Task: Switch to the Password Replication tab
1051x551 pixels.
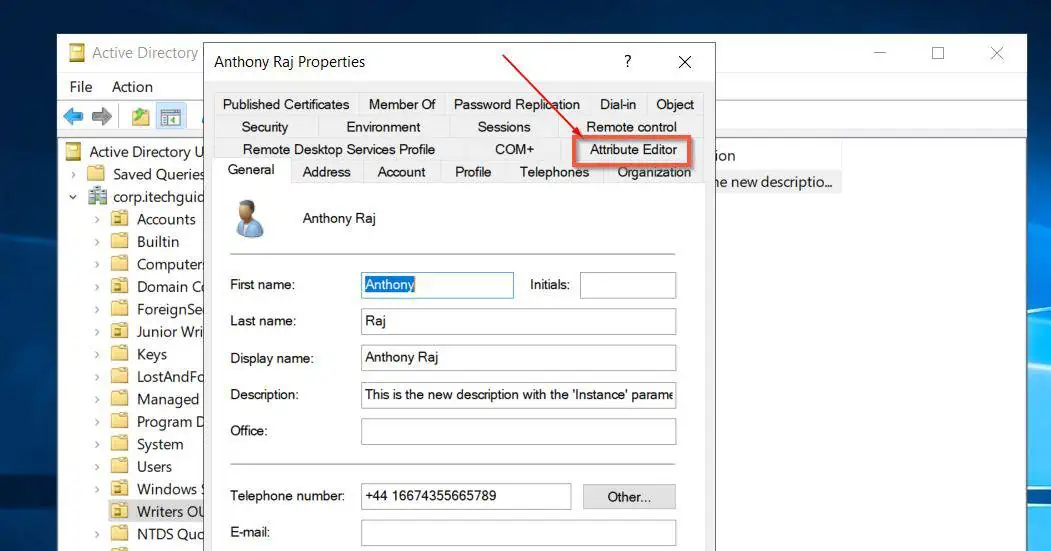Action: (516, 105)
